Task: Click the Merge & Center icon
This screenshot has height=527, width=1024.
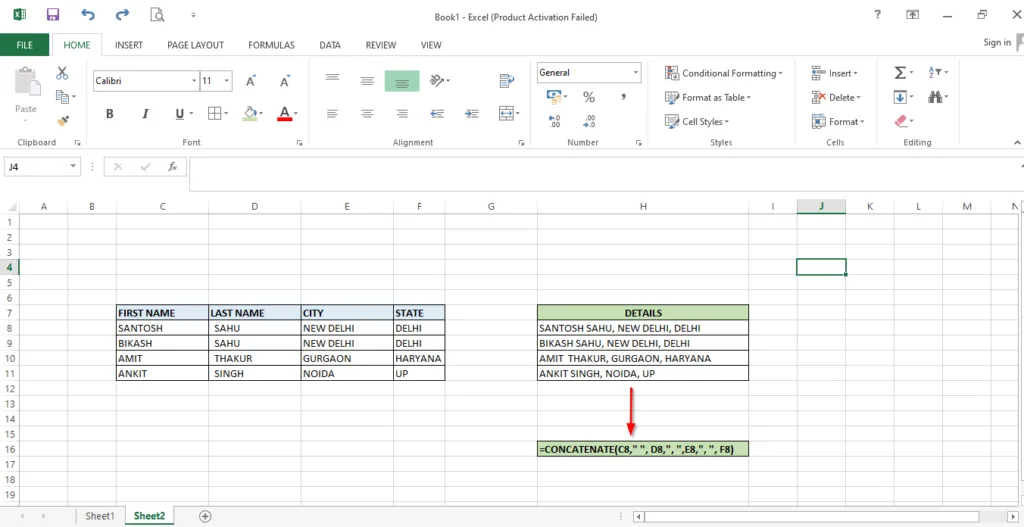Action: click(506, 113)
